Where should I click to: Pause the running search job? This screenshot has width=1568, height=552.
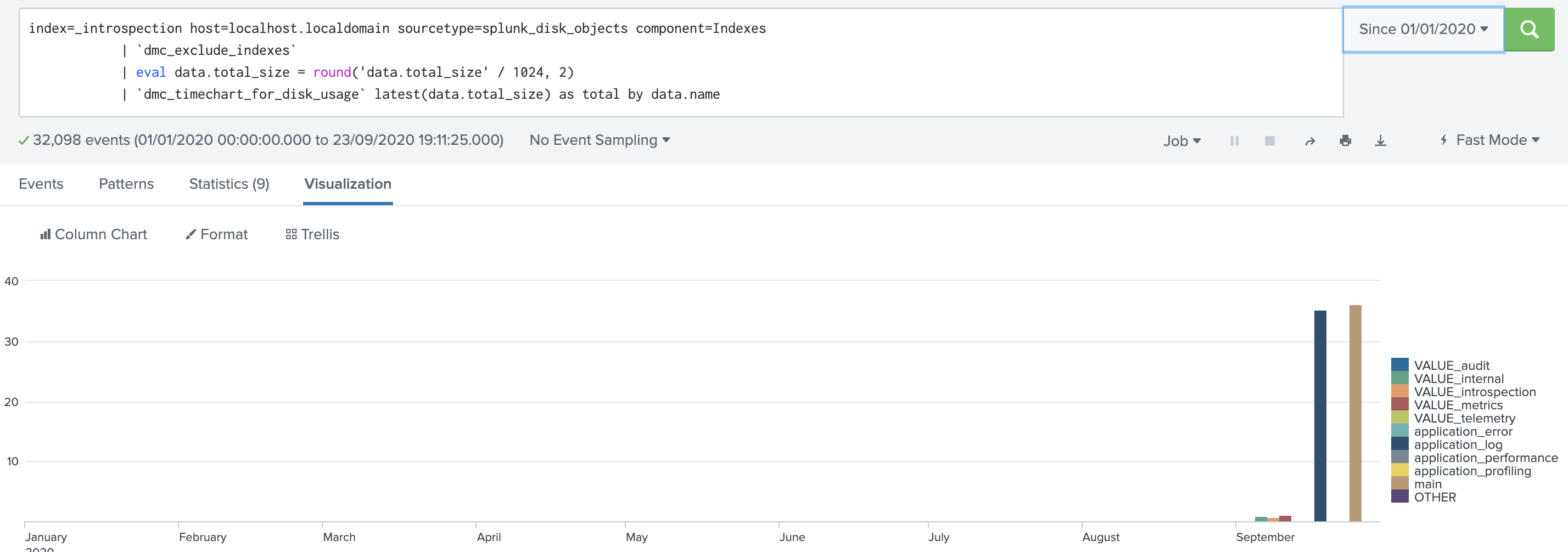1234,140
